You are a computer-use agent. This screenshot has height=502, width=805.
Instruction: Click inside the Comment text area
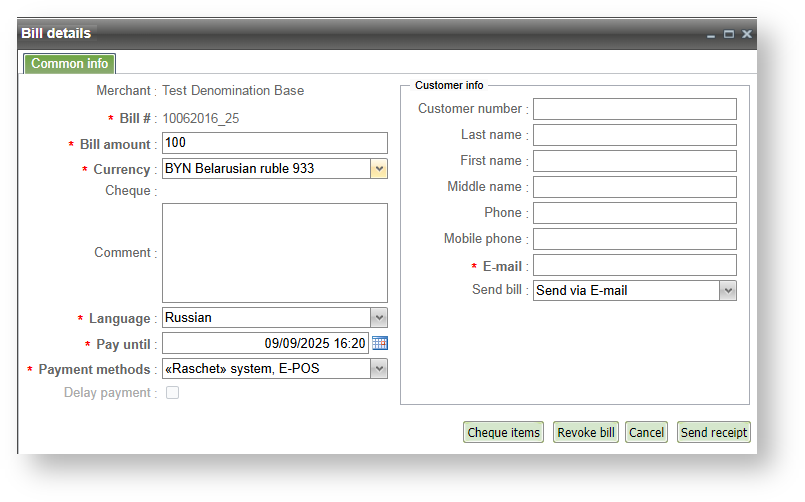[274, 253]
